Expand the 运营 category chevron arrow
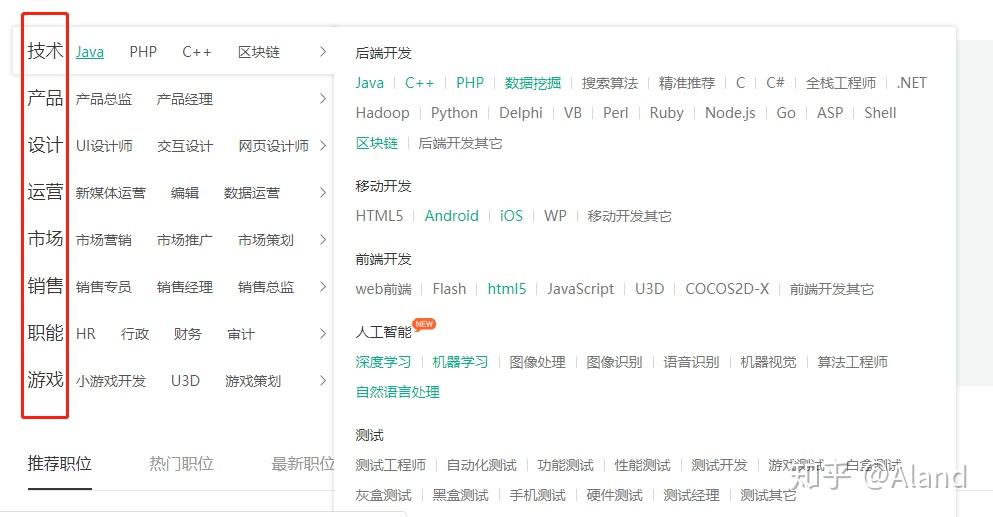This screenshot has width=993, height=517. [323, 193]
